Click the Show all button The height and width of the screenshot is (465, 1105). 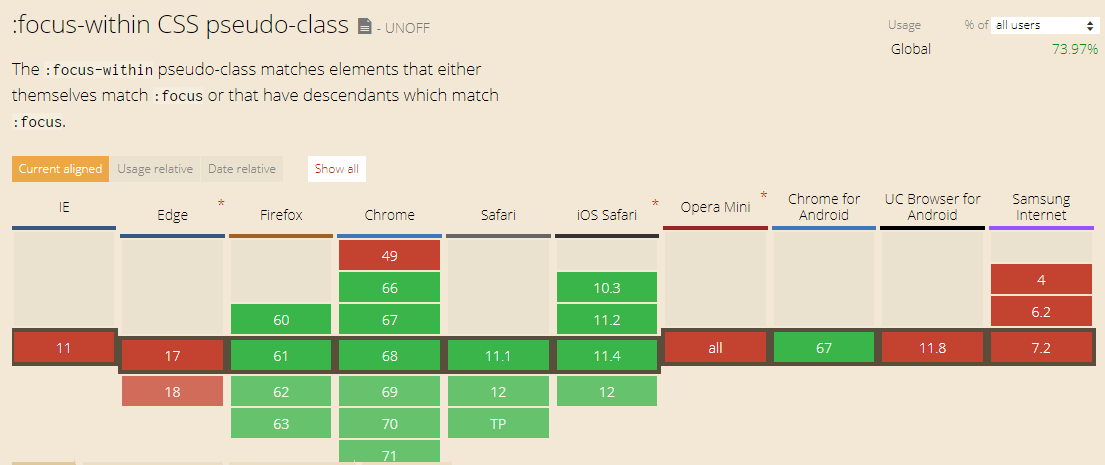click(337, 169)
